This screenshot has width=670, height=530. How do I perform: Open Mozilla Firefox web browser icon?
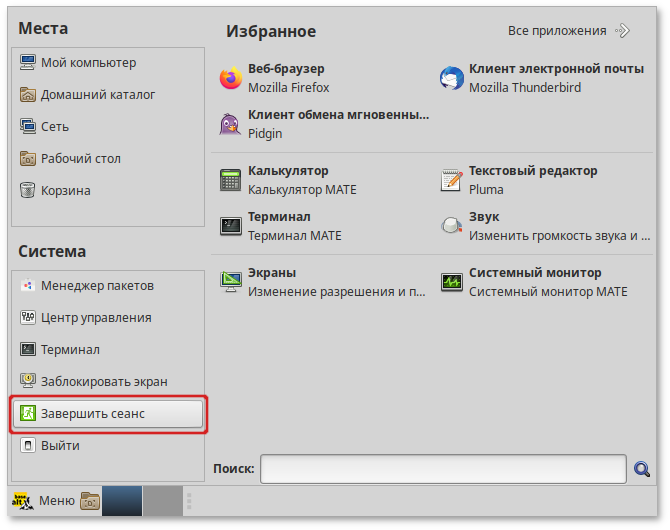230,78
